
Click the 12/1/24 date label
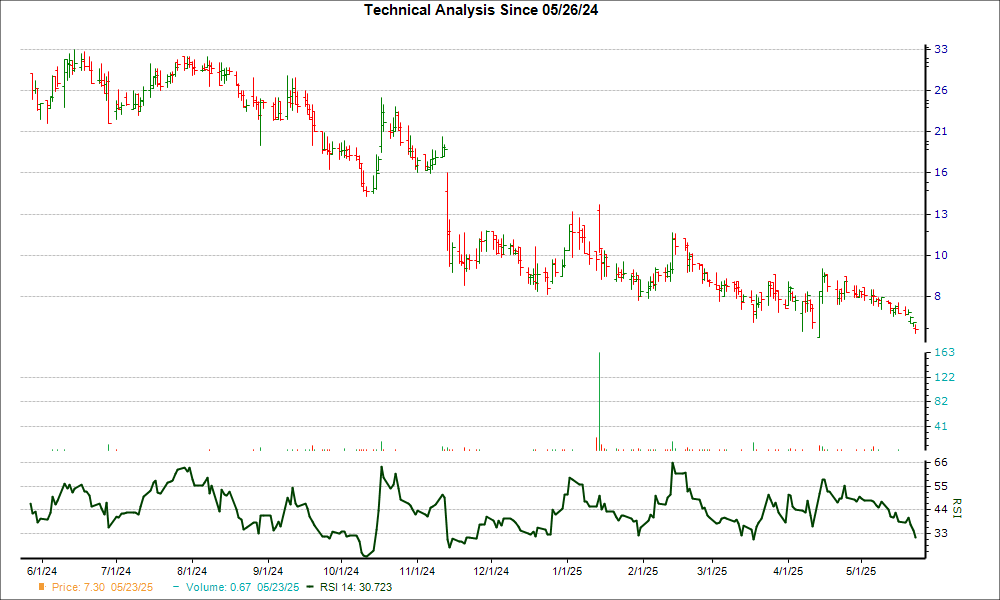click(x=491, y=571)
